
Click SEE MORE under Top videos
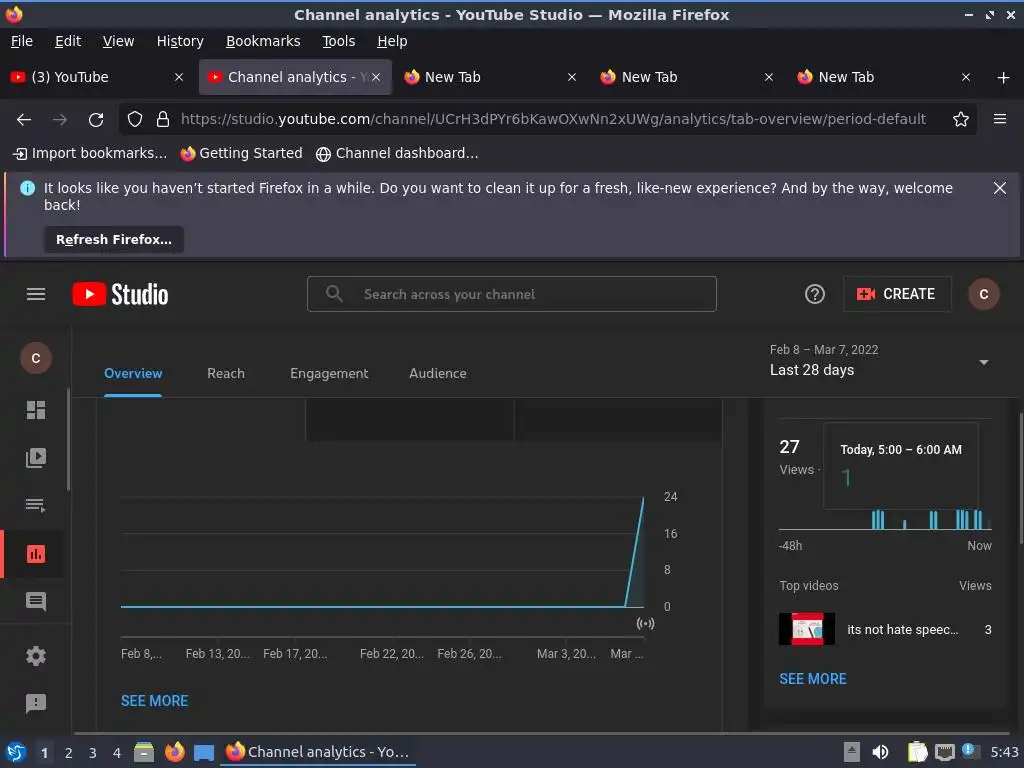coord(812,679)
